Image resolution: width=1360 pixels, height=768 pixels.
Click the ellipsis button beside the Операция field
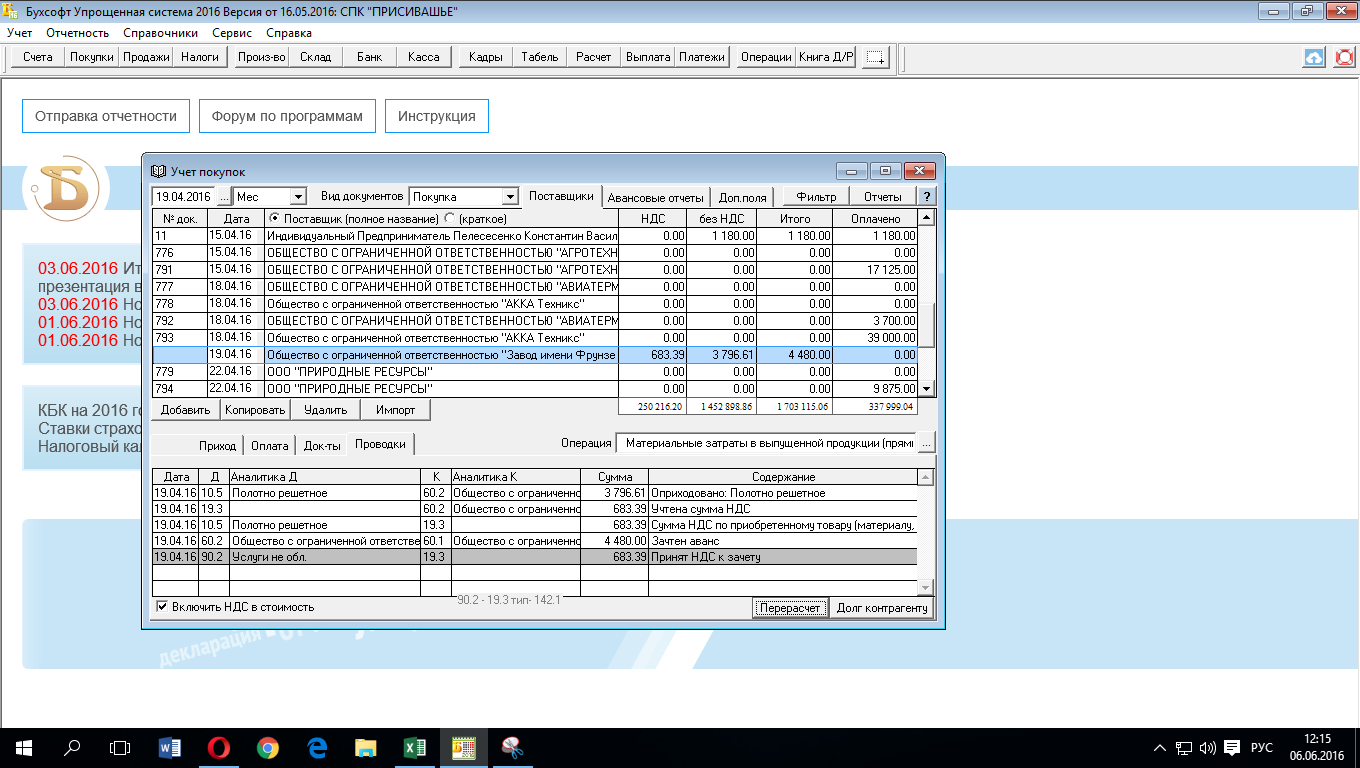click(x=926, y=443)
